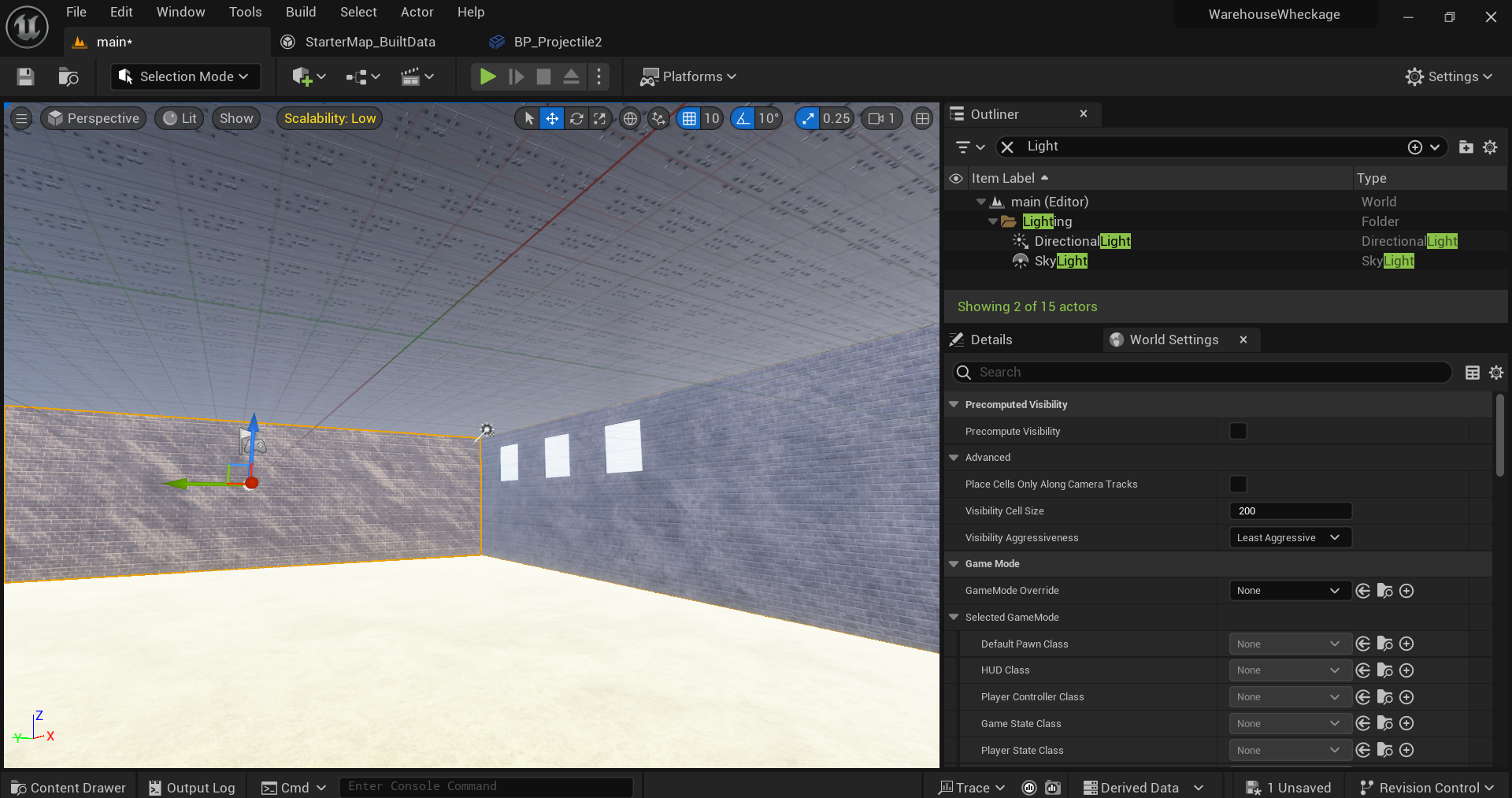Image resolution: width=1512 pixels, height=798 pixels.
Task: Click the viewport layout maximize icon
Action: [x=922, y=118]
